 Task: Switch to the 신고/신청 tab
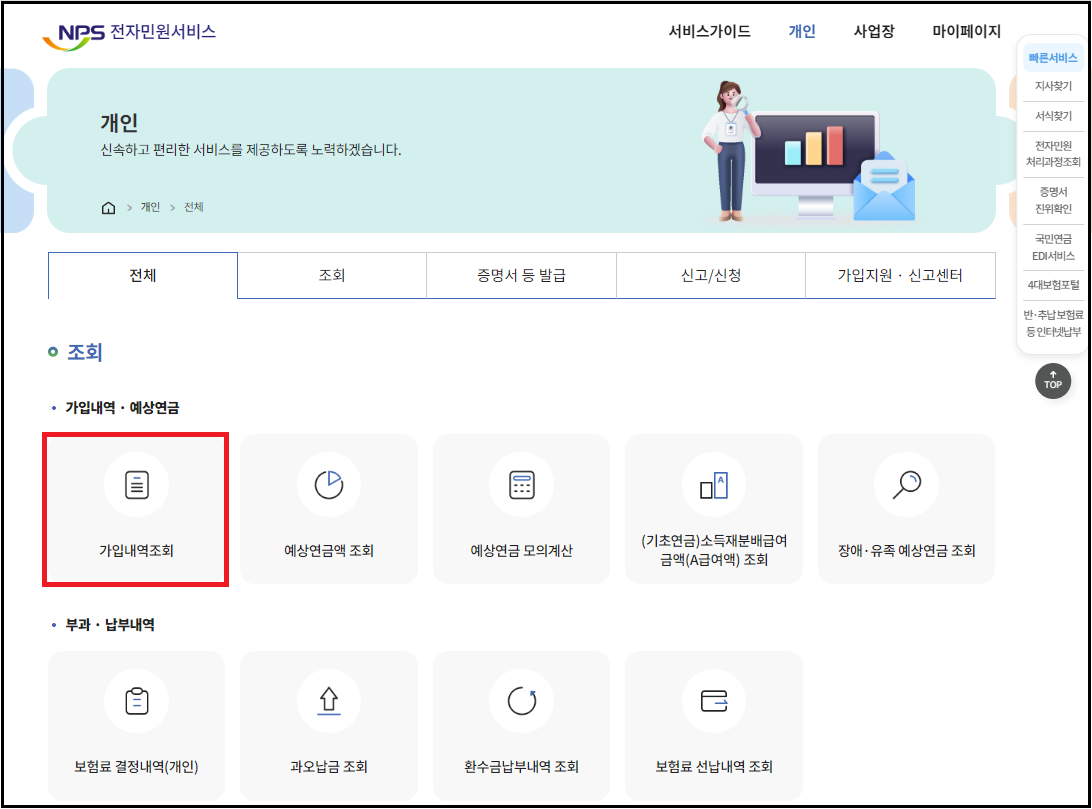711,276
